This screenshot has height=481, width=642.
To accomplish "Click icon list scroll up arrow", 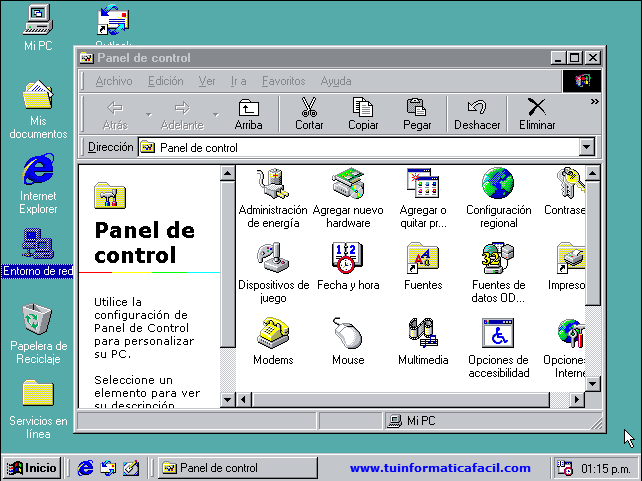I will pos(592,173).
